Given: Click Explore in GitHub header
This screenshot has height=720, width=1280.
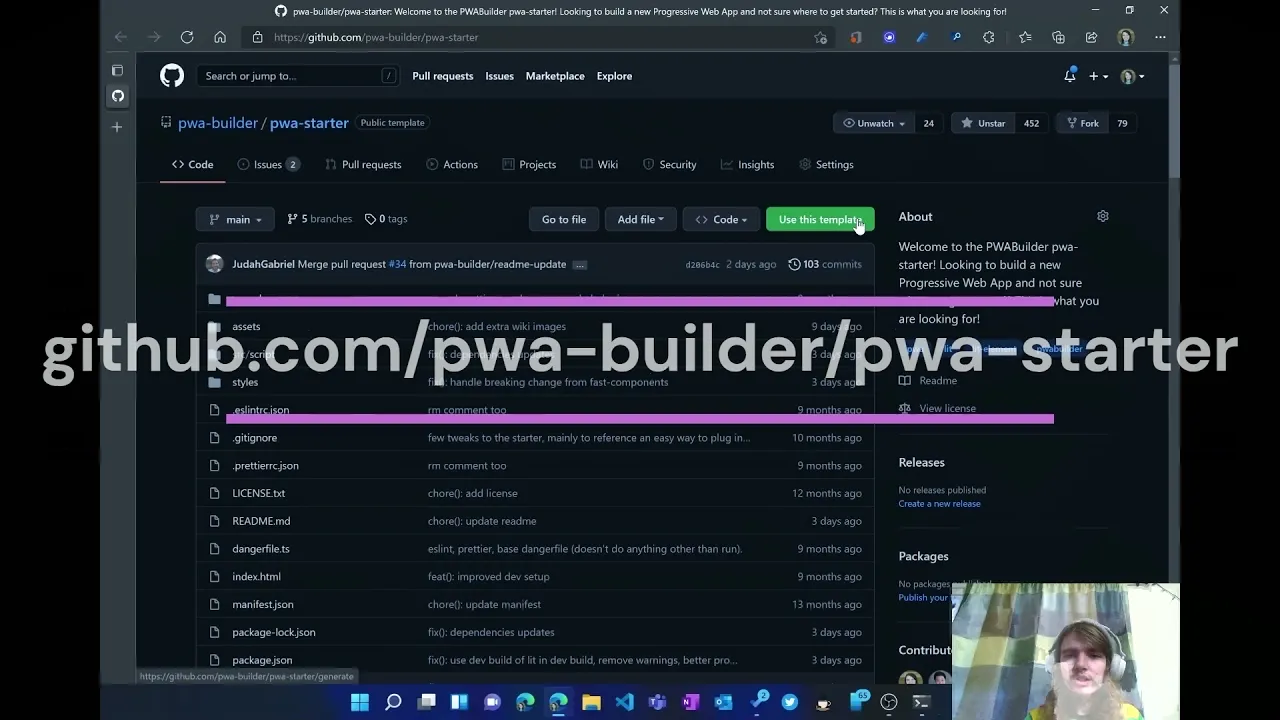Looking at the screenshot, I should (x=614, y=76).
